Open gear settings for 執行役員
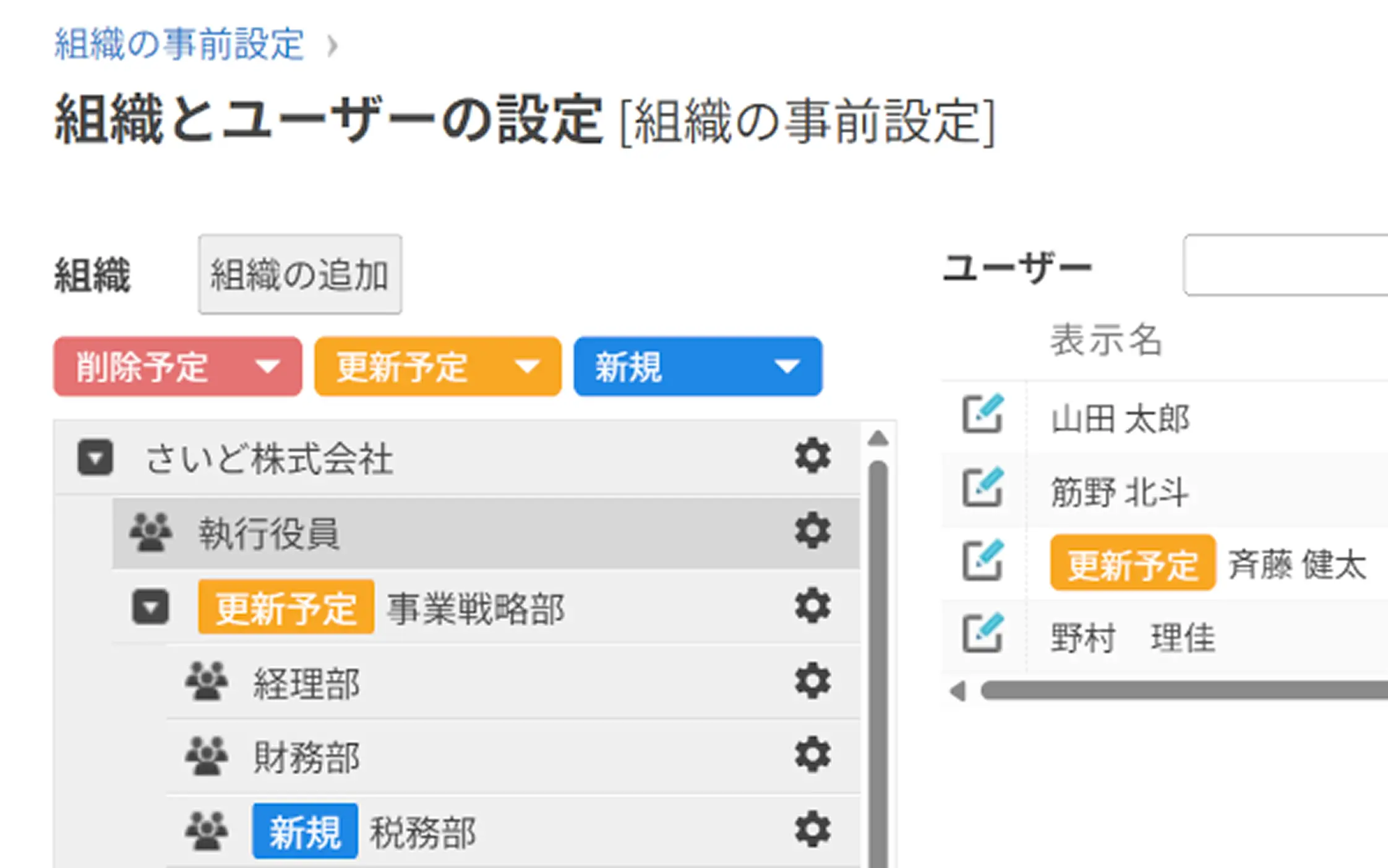1388x868 pixels. pos(812,530)
